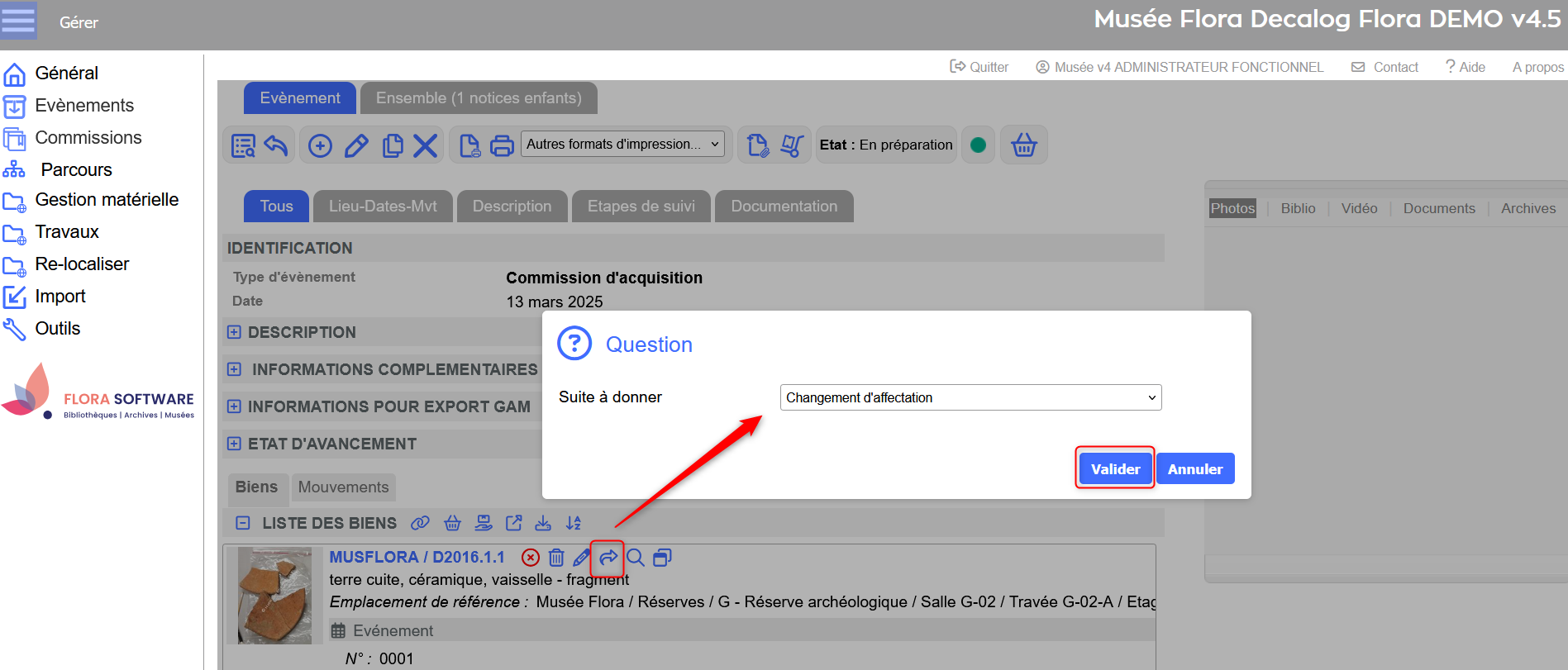Collapse the LISTE DES BIENS section
The width and height of the screenshot is (1568, 670).
[x=242, y=523]
